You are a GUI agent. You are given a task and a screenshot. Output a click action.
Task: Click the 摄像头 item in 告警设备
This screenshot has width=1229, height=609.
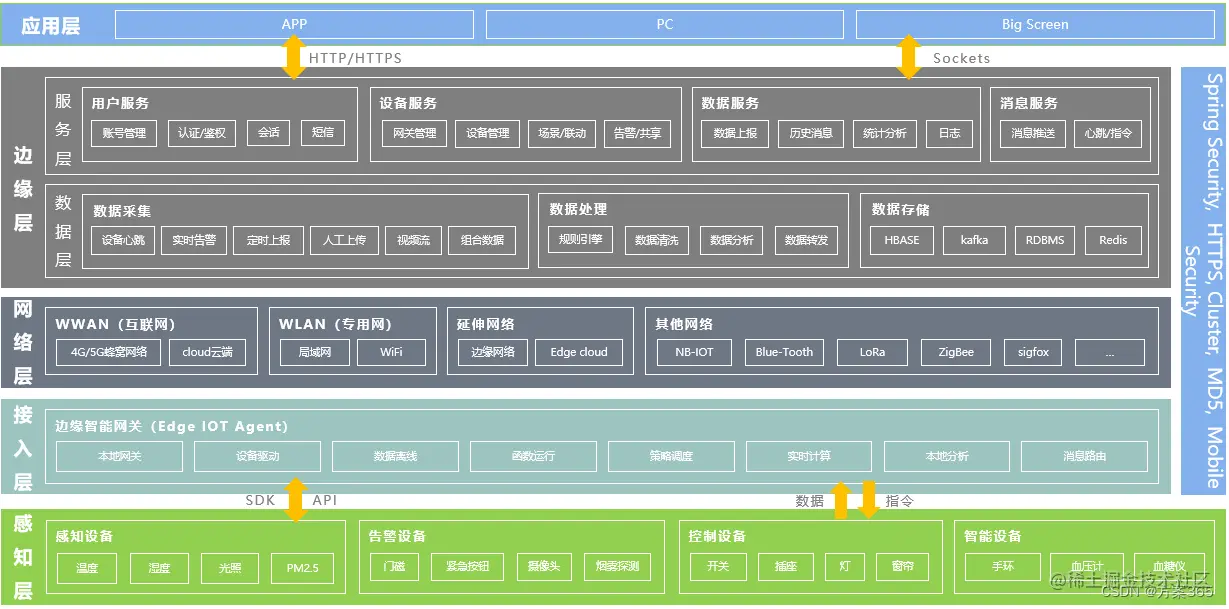(x=544, y=567)
